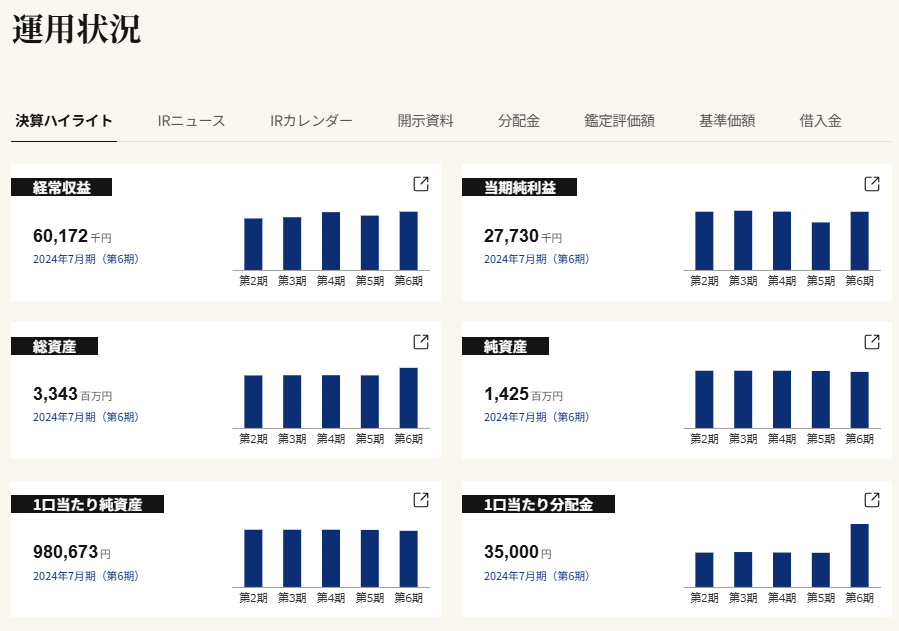Open the 借入金 tab
This screenshot has height=631, width=899.
coord(820,121)
